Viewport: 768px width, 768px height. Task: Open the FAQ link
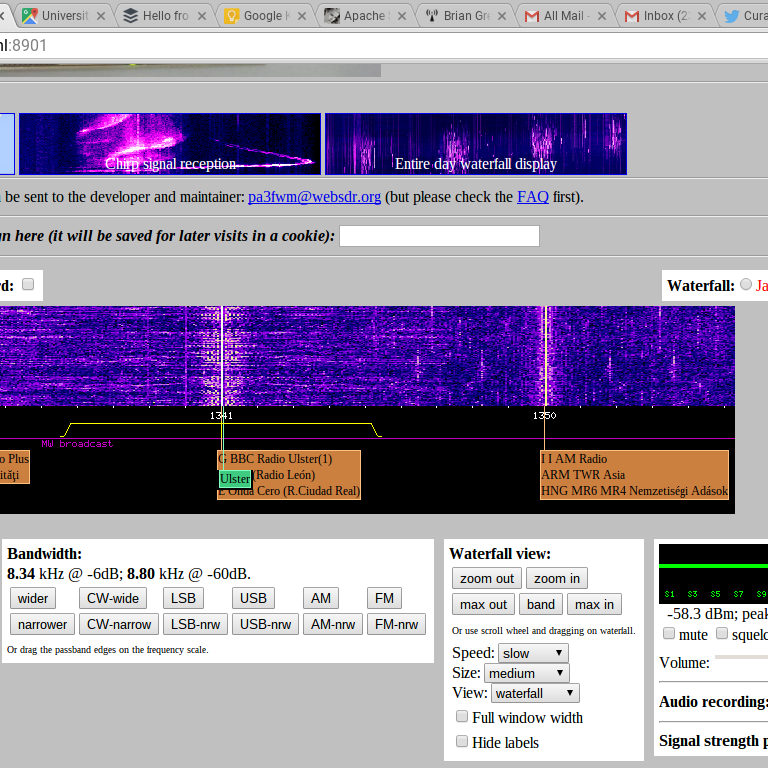pyautogui.click(x=532, y=197)
